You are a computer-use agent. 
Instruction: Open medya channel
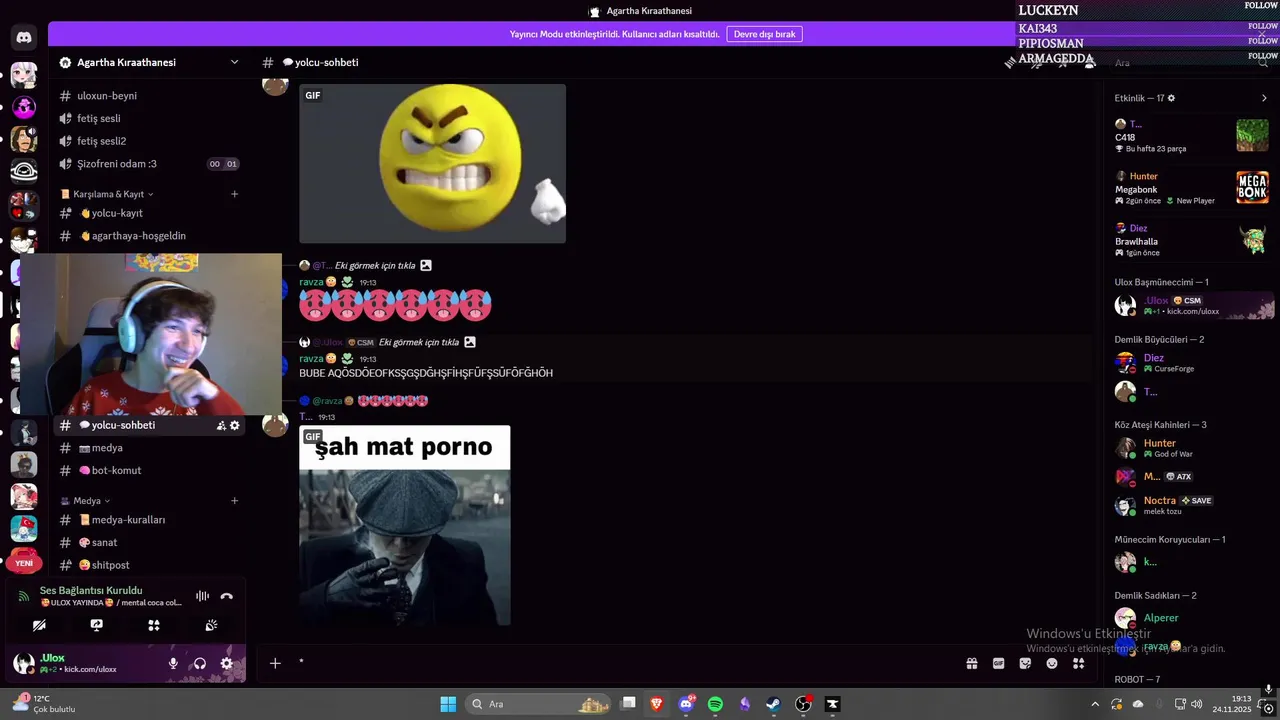click(149, 448)
